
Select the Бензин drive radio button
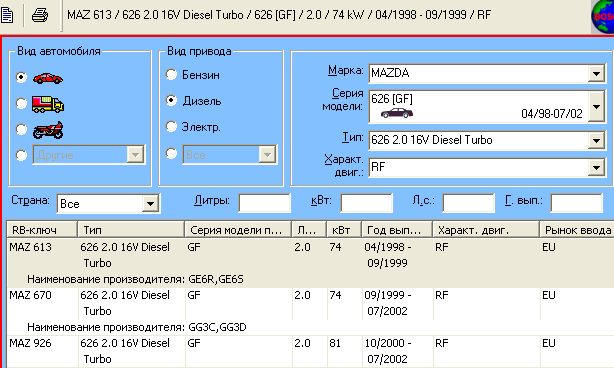point(171,74)
